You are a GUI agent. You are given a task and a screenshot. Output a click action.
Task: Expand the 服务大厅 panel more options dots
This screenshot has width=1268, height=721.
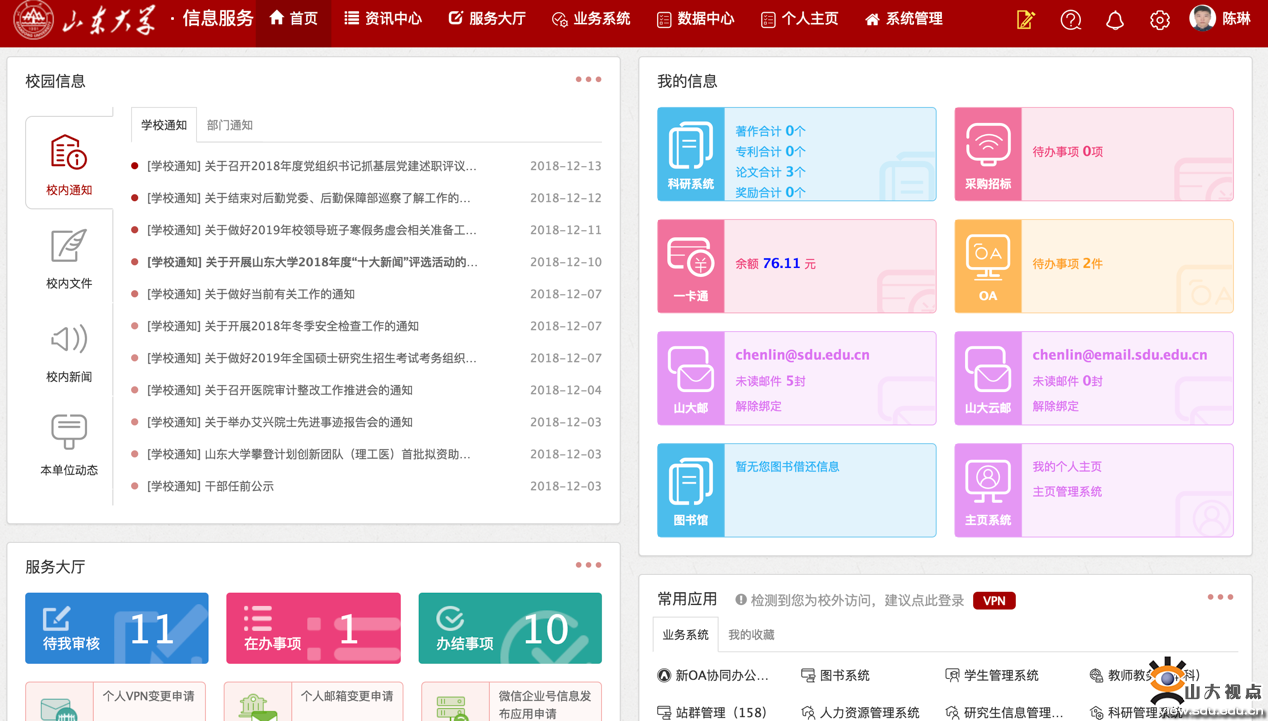pos(588,565)
